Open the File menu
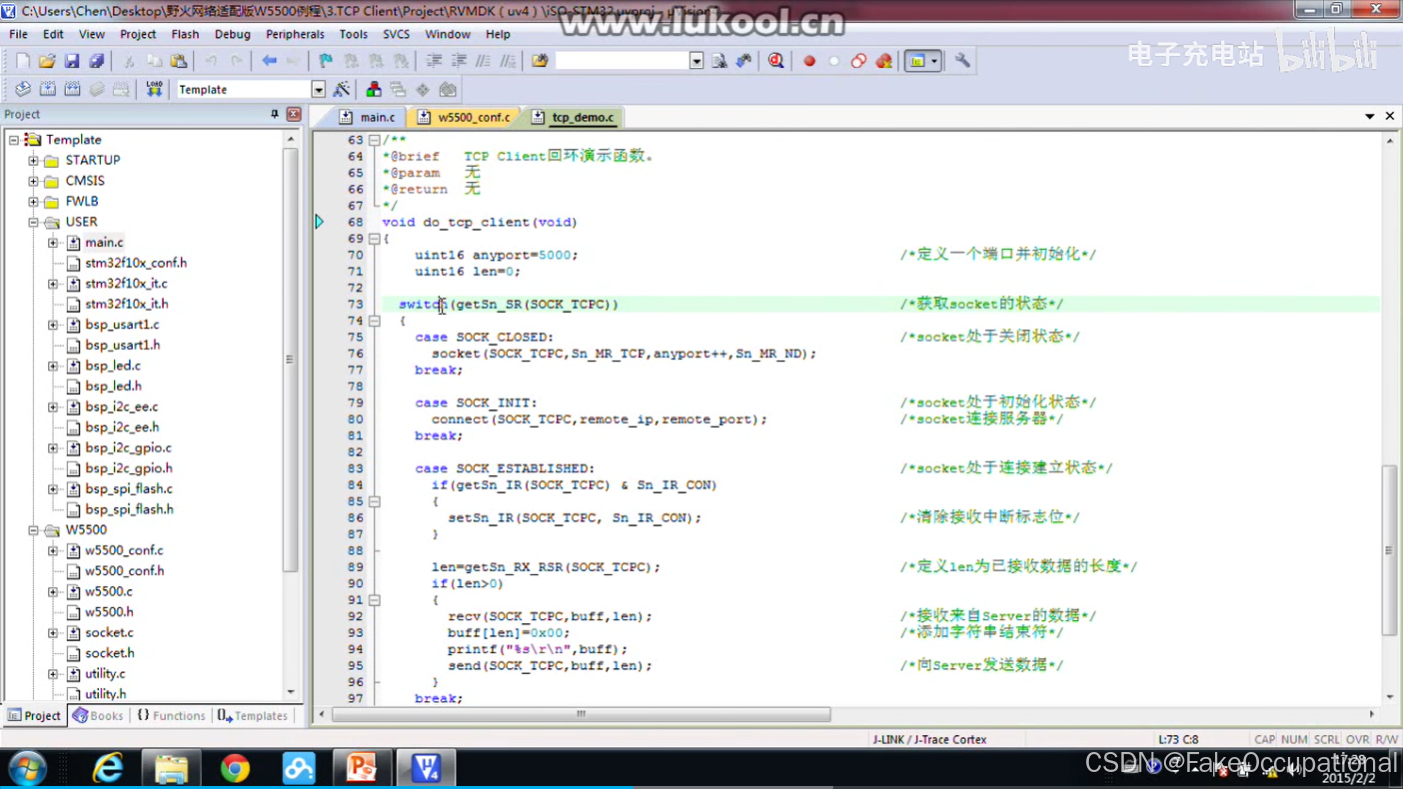This screenshot has width=1403, height=789. click(x=18, y=34)
